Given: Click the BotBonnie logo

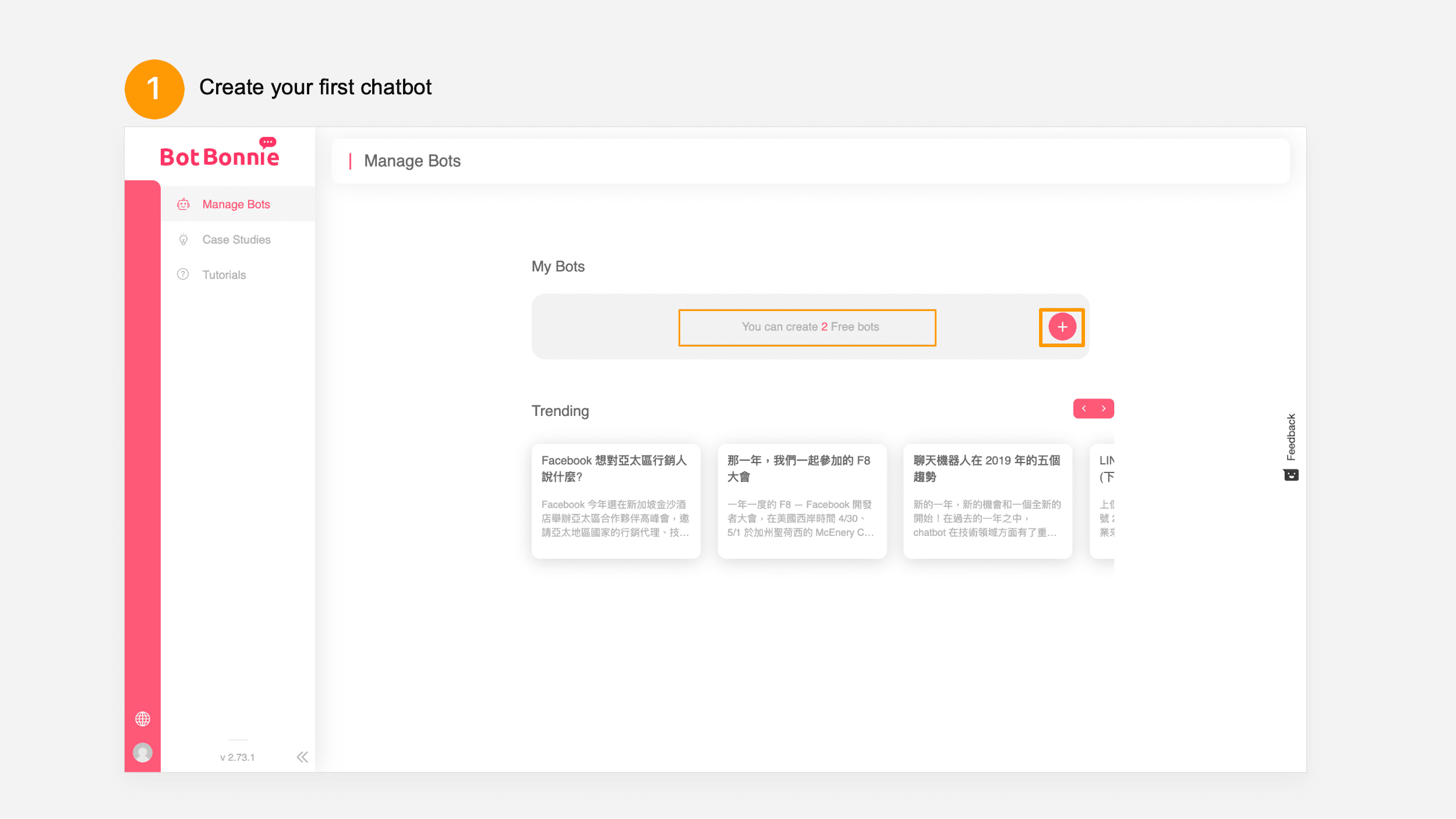Looking at the screenshot, I should [x=220, y=155].
